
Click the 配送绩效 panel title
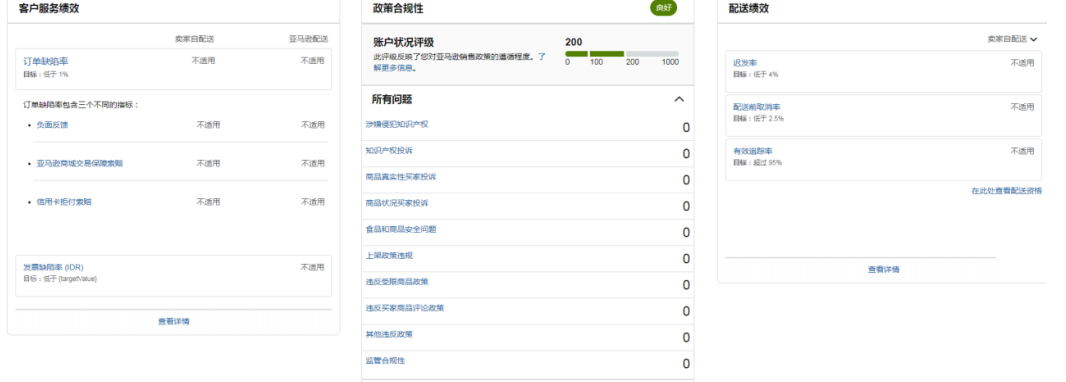(x=749, y=8)
